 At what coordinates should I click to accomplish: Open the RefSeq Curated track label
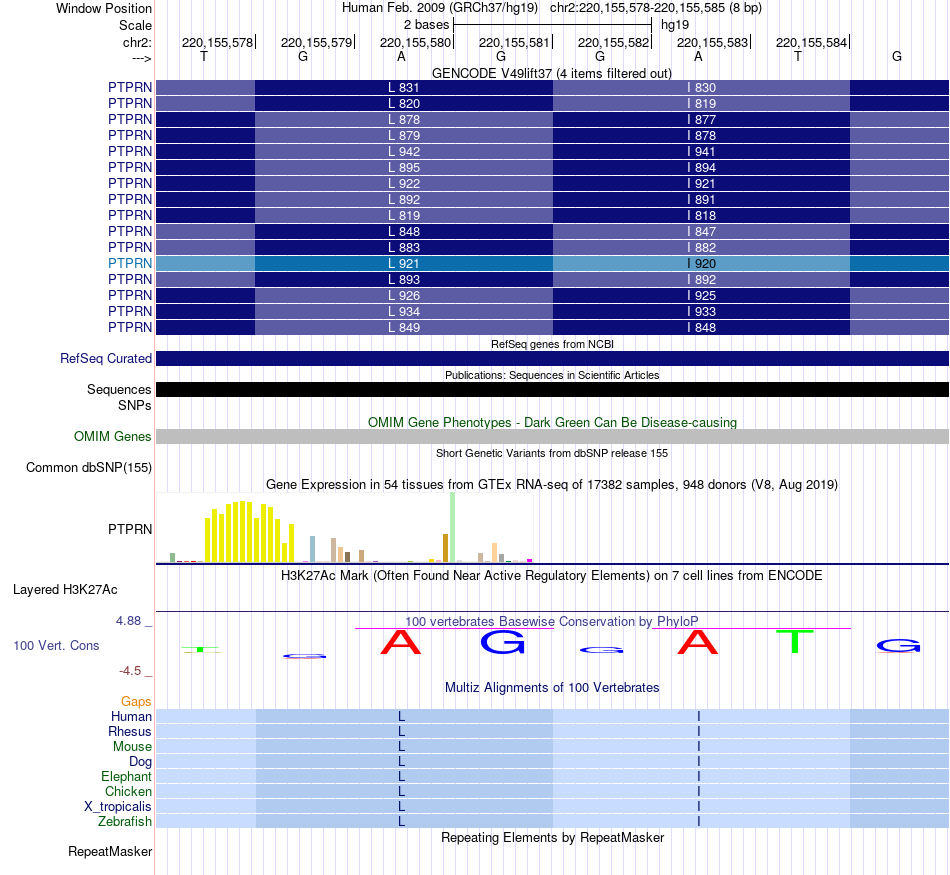point(105,358)
